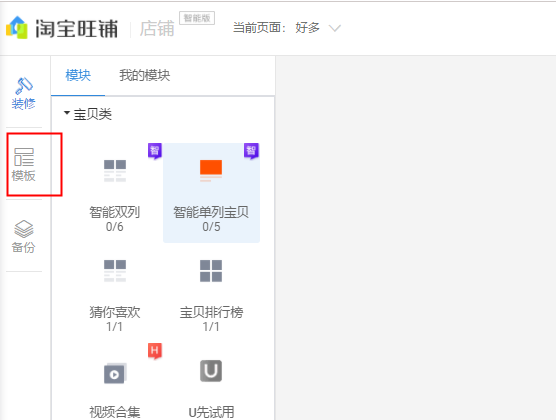Click the 当前页面 label text
Image resolution: width=556 pixels, height=420 pixels.
click(259, 27)
